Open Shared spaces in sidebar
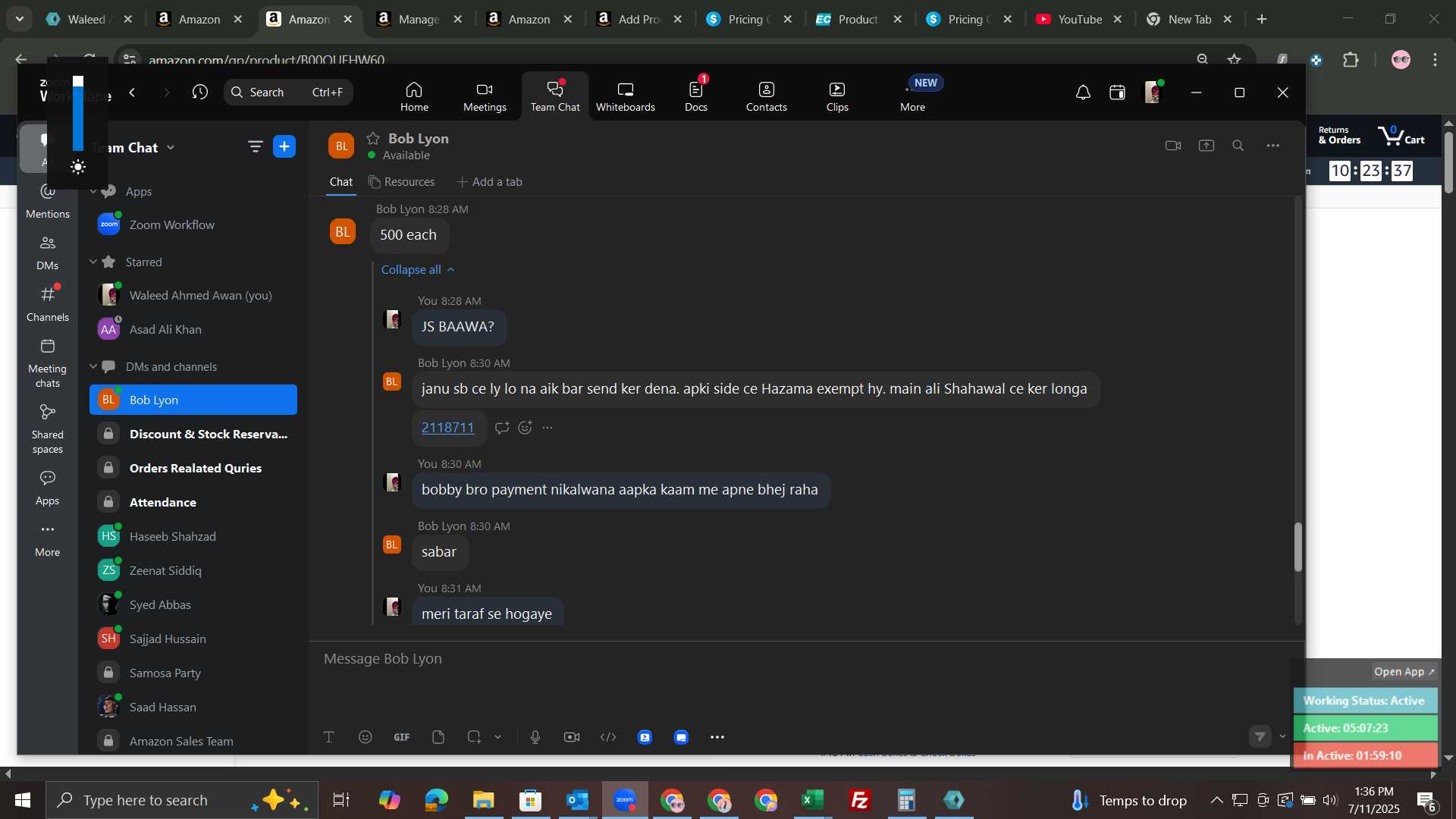The image size is (1456, 819). (x=47, y=429)
